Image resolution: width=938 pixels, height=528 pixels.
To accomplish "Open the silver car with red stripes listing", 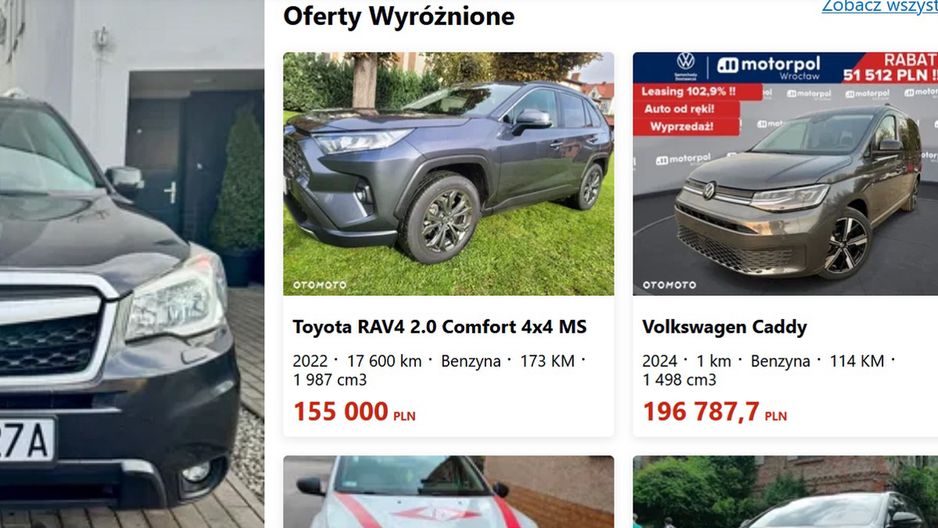I will coord(448,492).
